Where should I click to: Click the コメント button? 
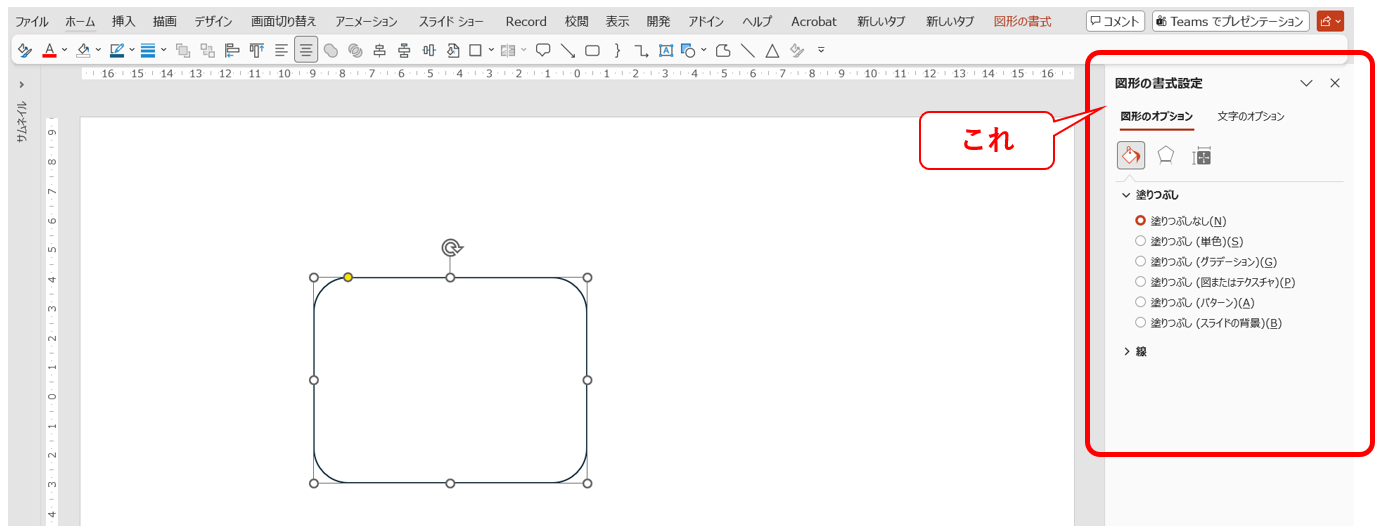[x=1115, y=21]
